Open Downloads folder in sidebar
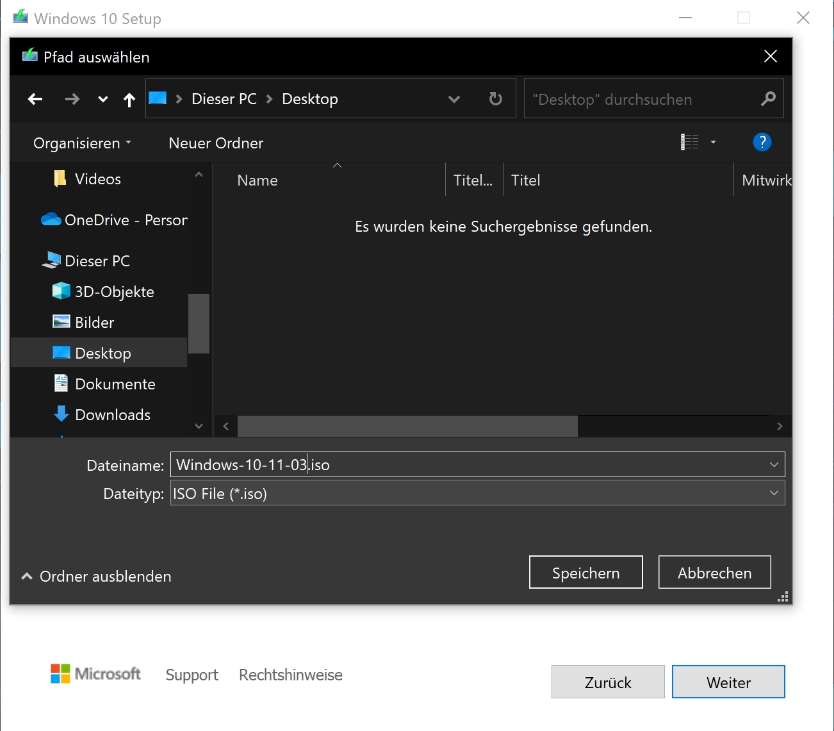This screenshot has width=834, height=731. point(102,414)
